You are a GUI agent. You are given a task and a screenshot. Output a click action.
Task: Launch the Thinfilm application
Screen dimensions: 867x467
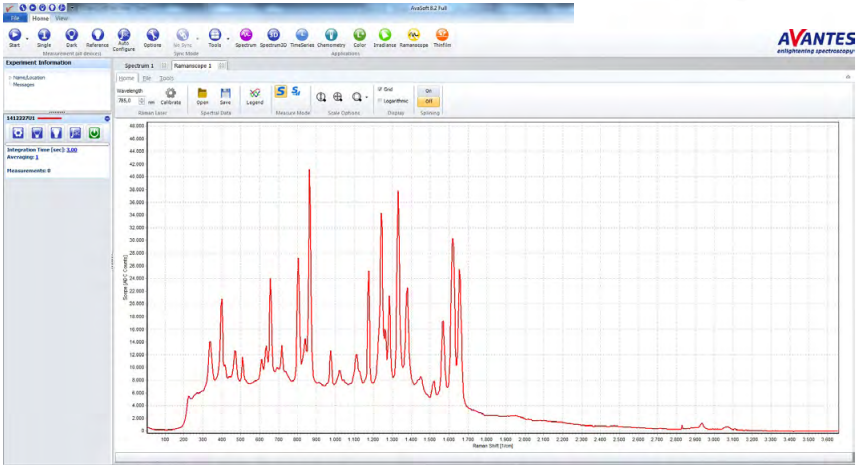click(442, 38)
